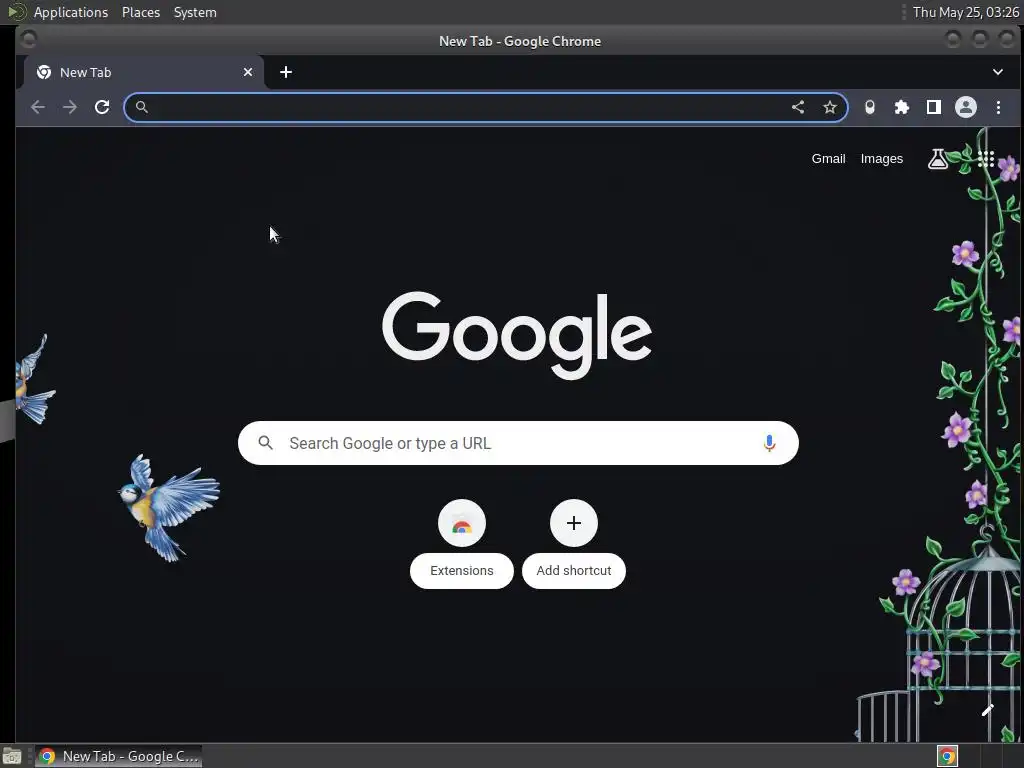
Task: Bookmark this tab with the star icon
Action: [x=830, y=107]
